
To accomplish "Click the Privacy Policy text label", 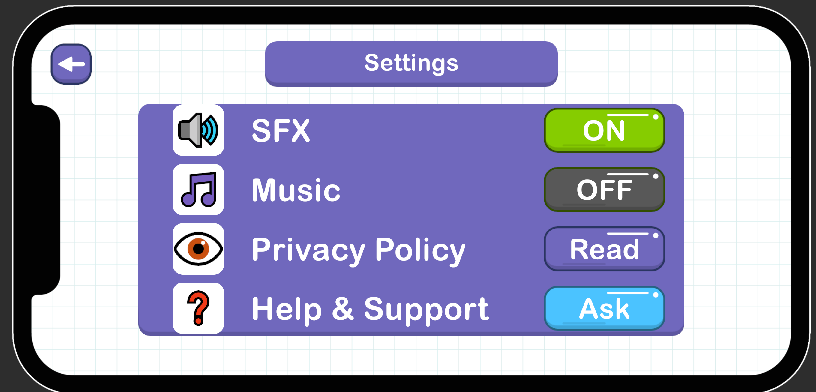I will tap(358, 250).
